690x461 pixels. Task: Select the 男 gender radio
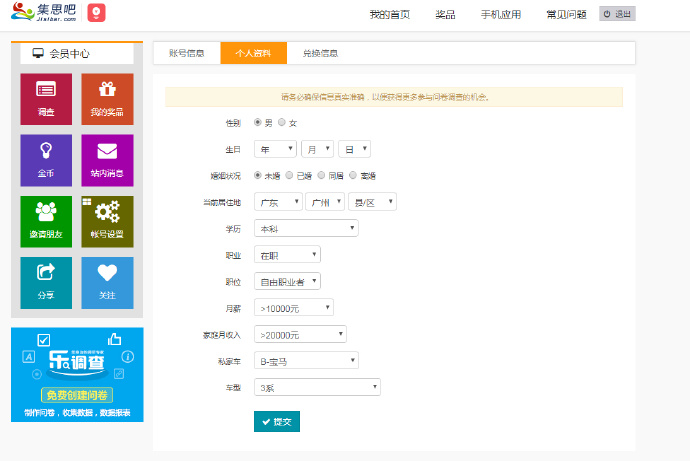pos(258,122)
